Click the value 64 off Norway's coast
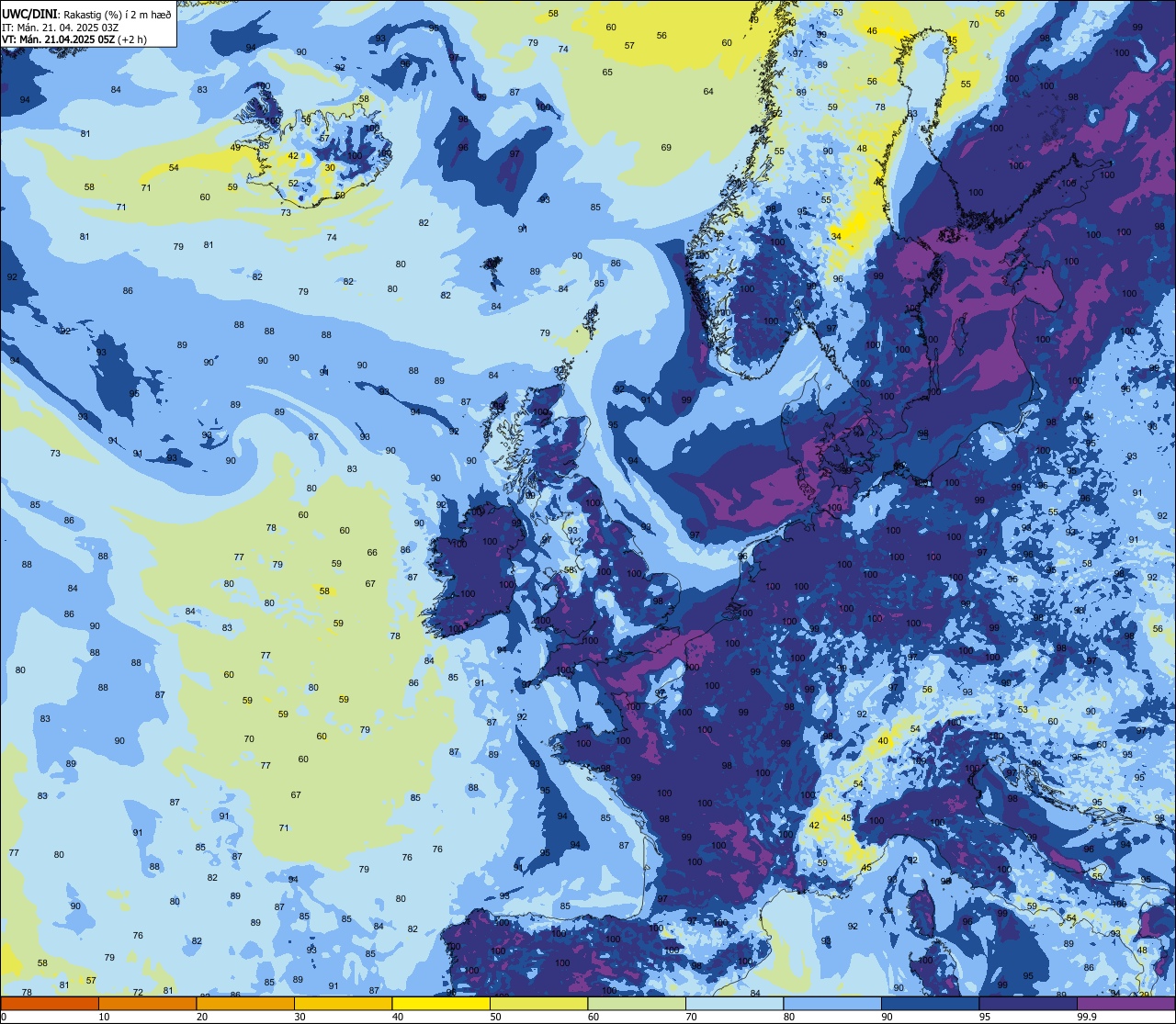Screen dimensions: 1176x1024 (x=708, y=91)
